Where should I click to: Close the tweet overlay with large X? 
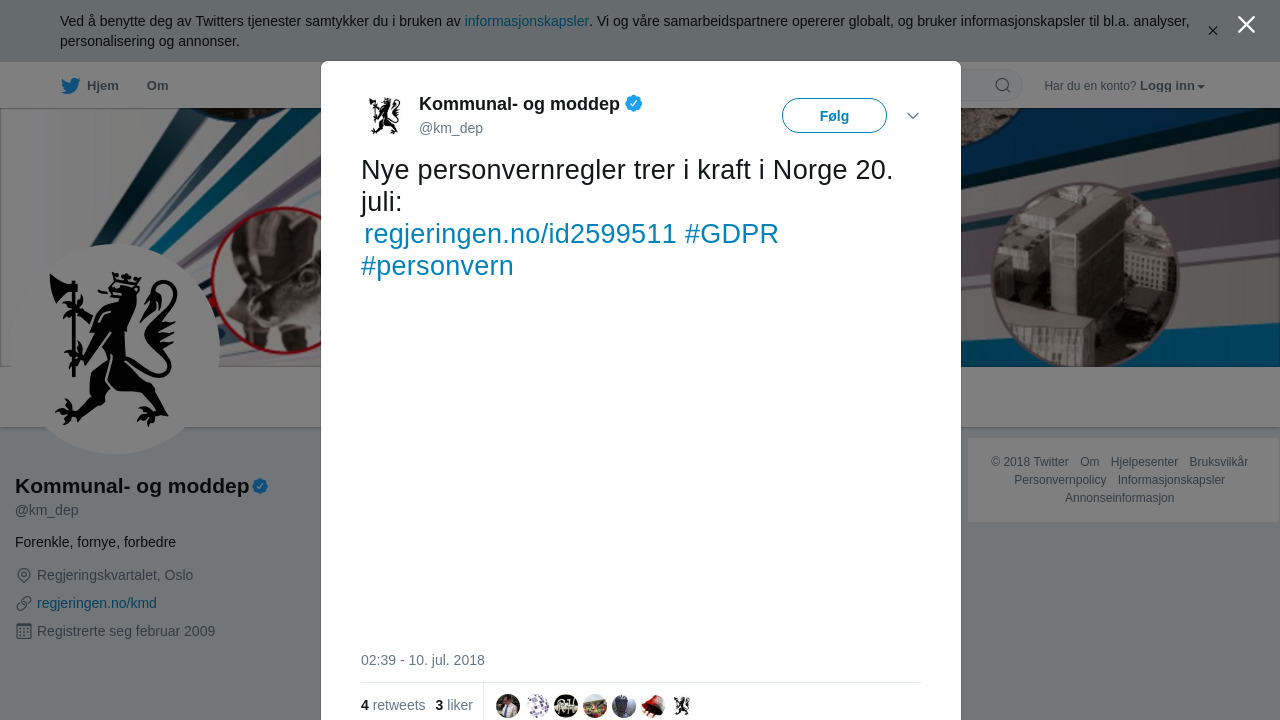click(1246, 25)
